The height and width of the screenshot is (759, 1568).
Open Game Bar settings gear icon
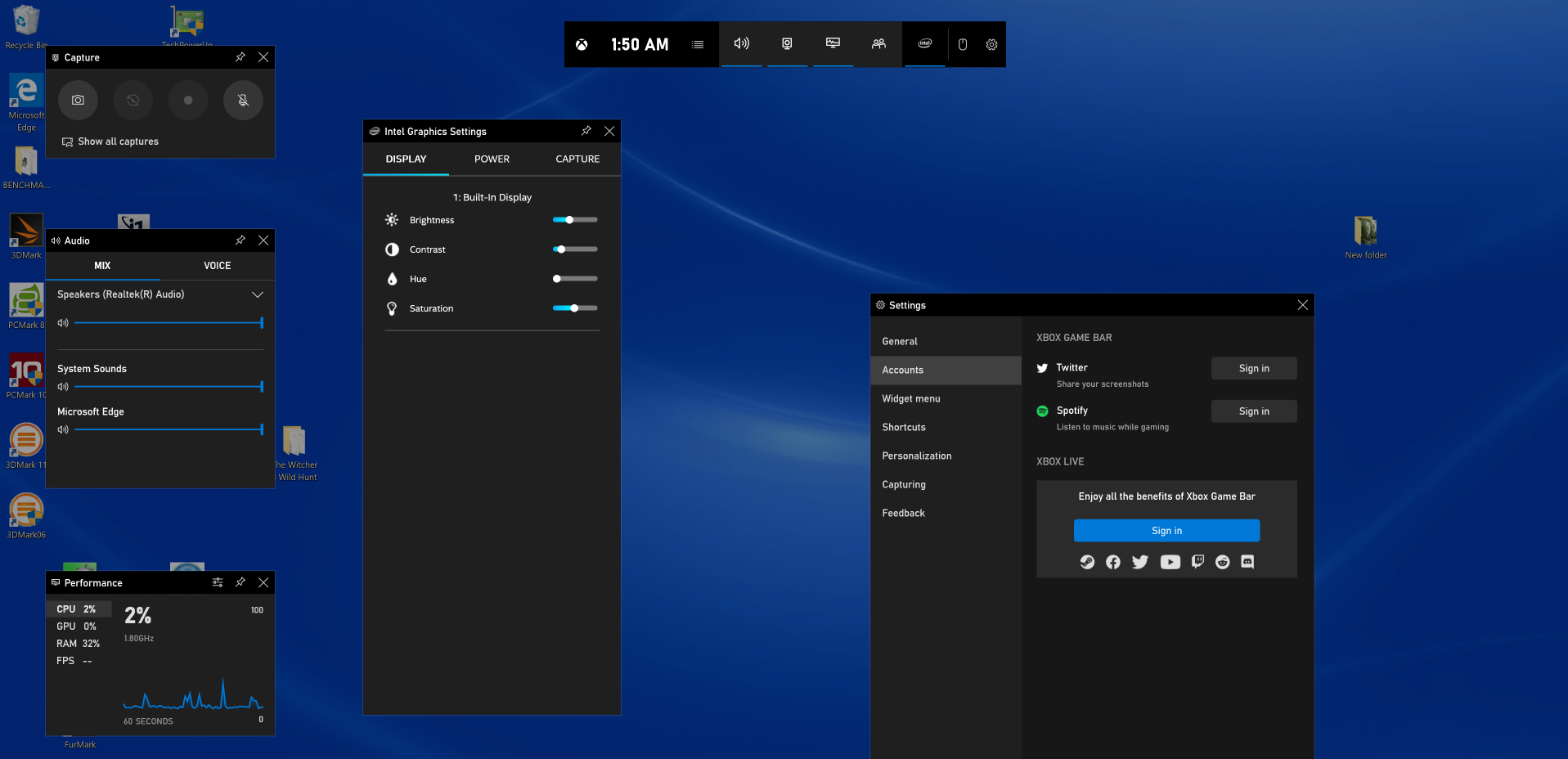(991, 44)
